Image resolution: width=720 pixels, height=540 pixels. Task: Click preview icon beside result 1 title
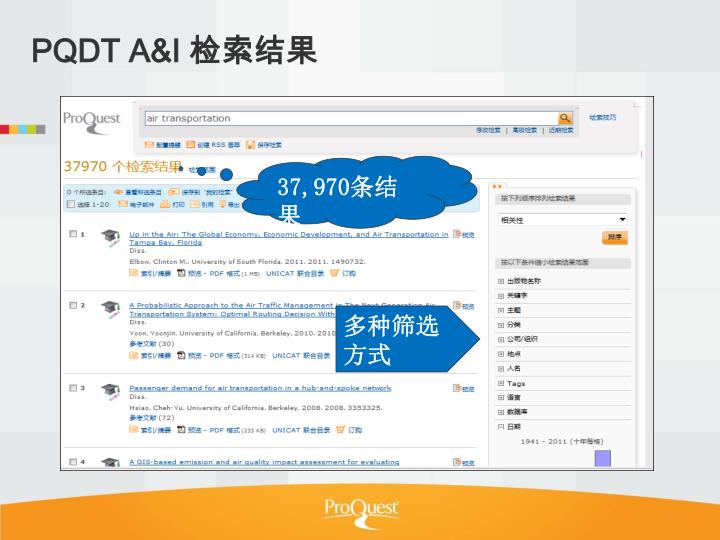[x=456, y=234]
